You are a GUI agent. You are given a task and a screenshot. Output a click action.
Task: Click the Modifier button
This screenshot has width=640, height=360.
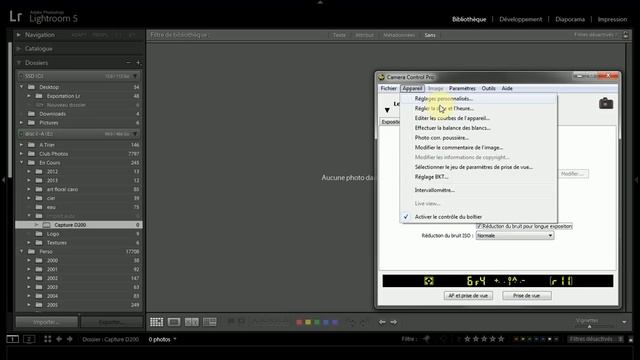click(x=572, y=174)
